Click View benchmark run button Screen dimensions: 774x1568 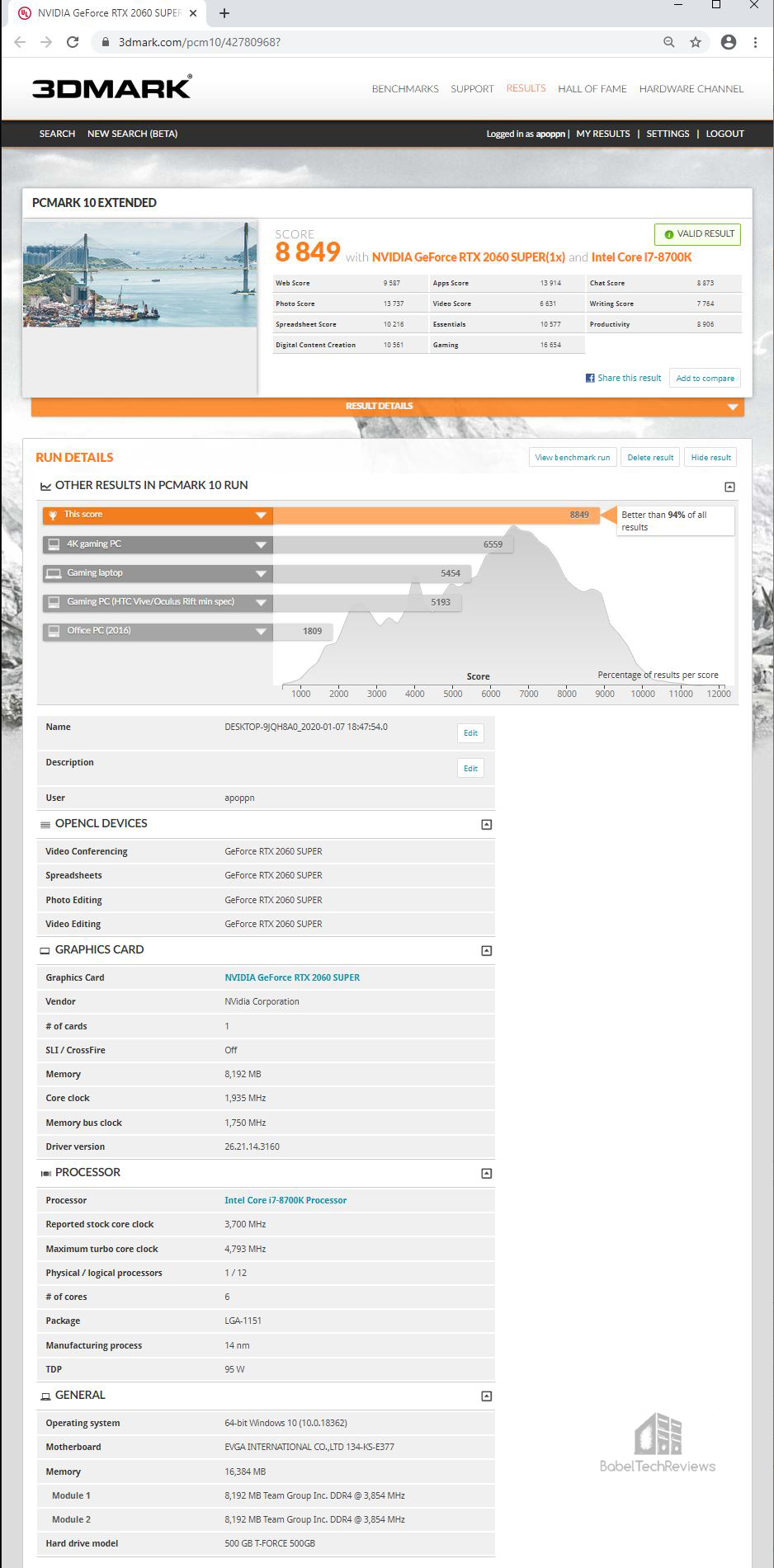[573, 458]
